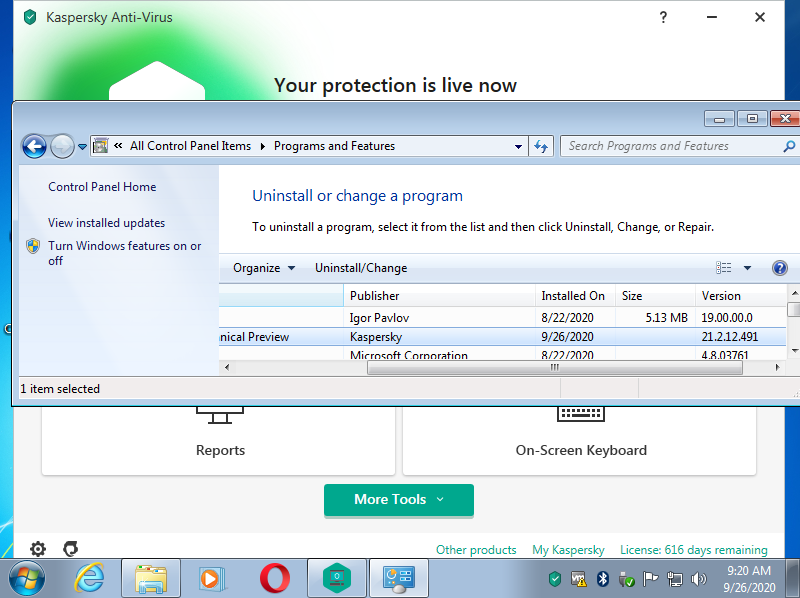Viewport: 800px width, 598px height.
Task: Click the Control Panel address bar icon
Action: click(x=101, y=146)
